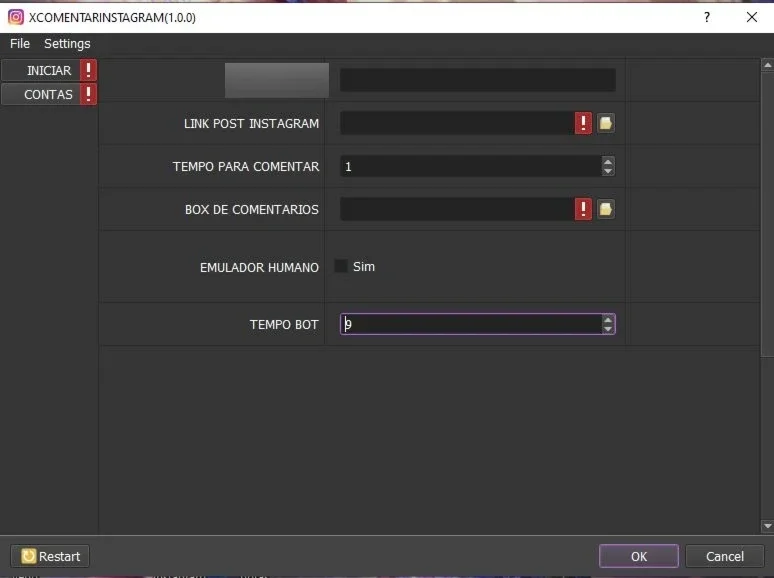This screenshot has height=578, width=774.
Task: Click the red warning icon beside INICIAR
Action: (88, 70)
